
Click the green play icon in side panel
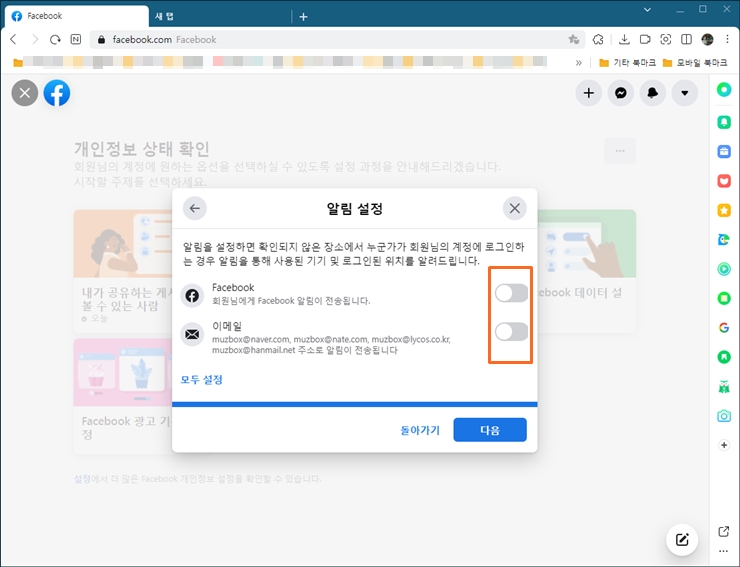(x=724, y=269)
